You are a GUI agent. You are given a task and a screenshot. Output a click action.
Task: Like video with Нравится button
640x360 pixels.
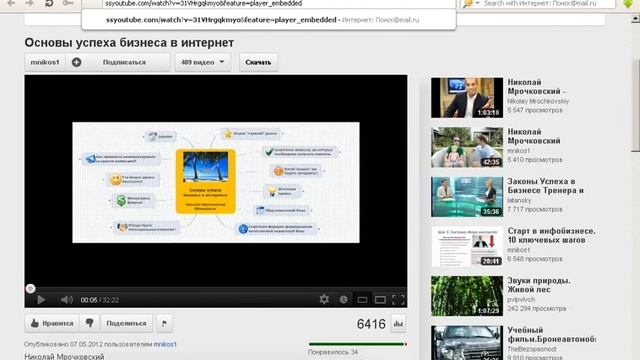point(51,323)
